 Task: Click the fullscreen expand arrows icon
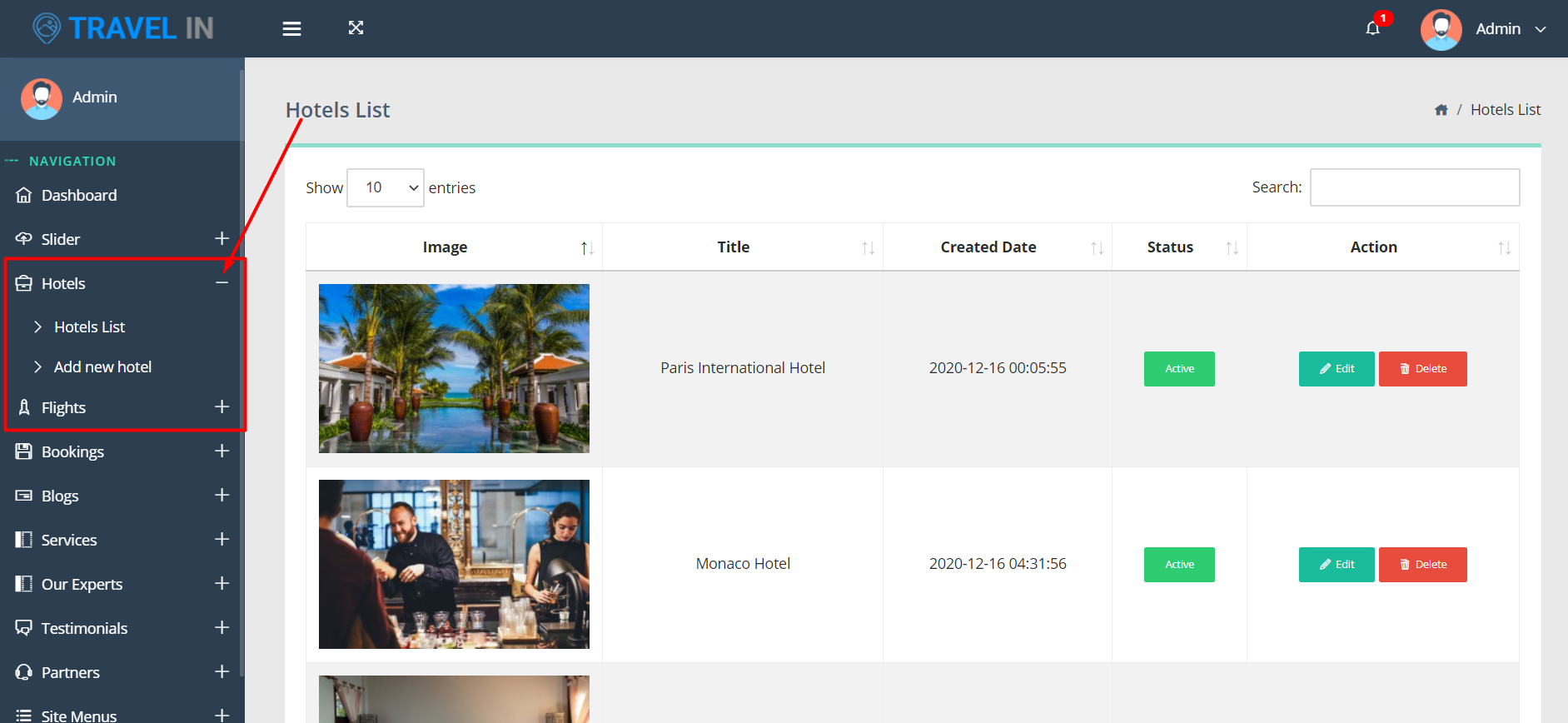356,28
